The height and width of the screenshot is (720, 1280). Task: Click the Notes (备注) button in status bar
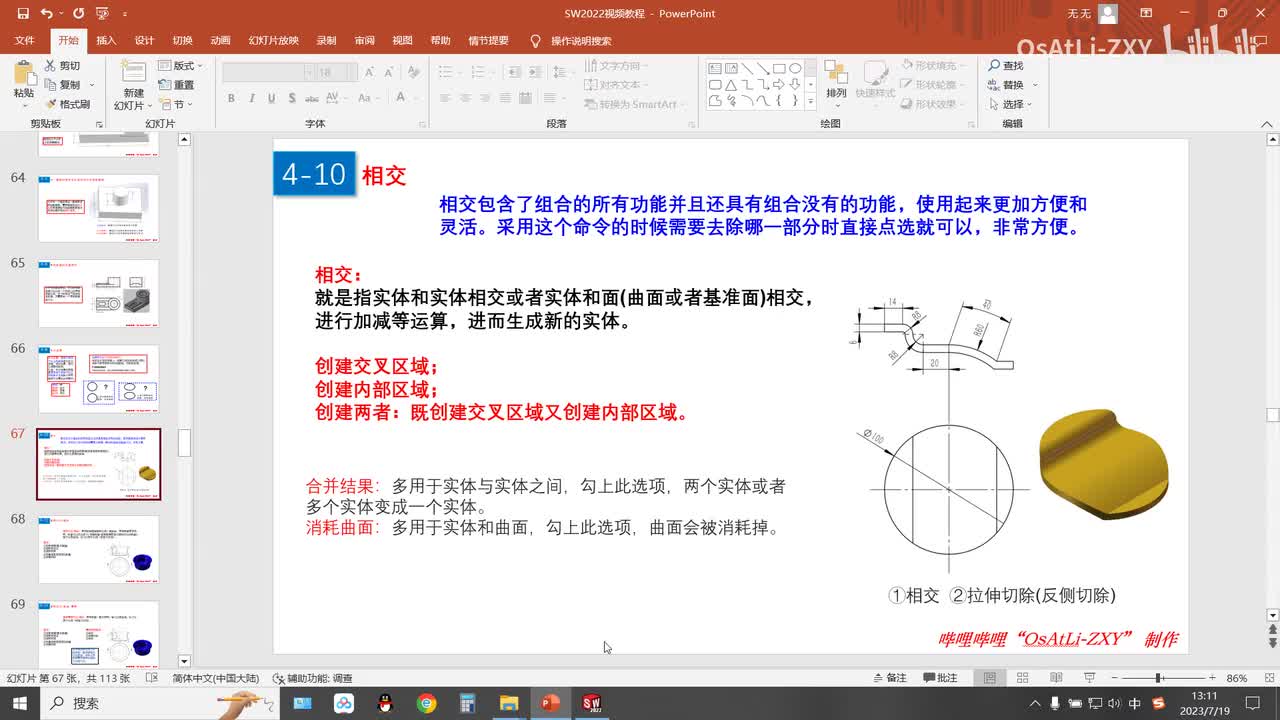888,678
